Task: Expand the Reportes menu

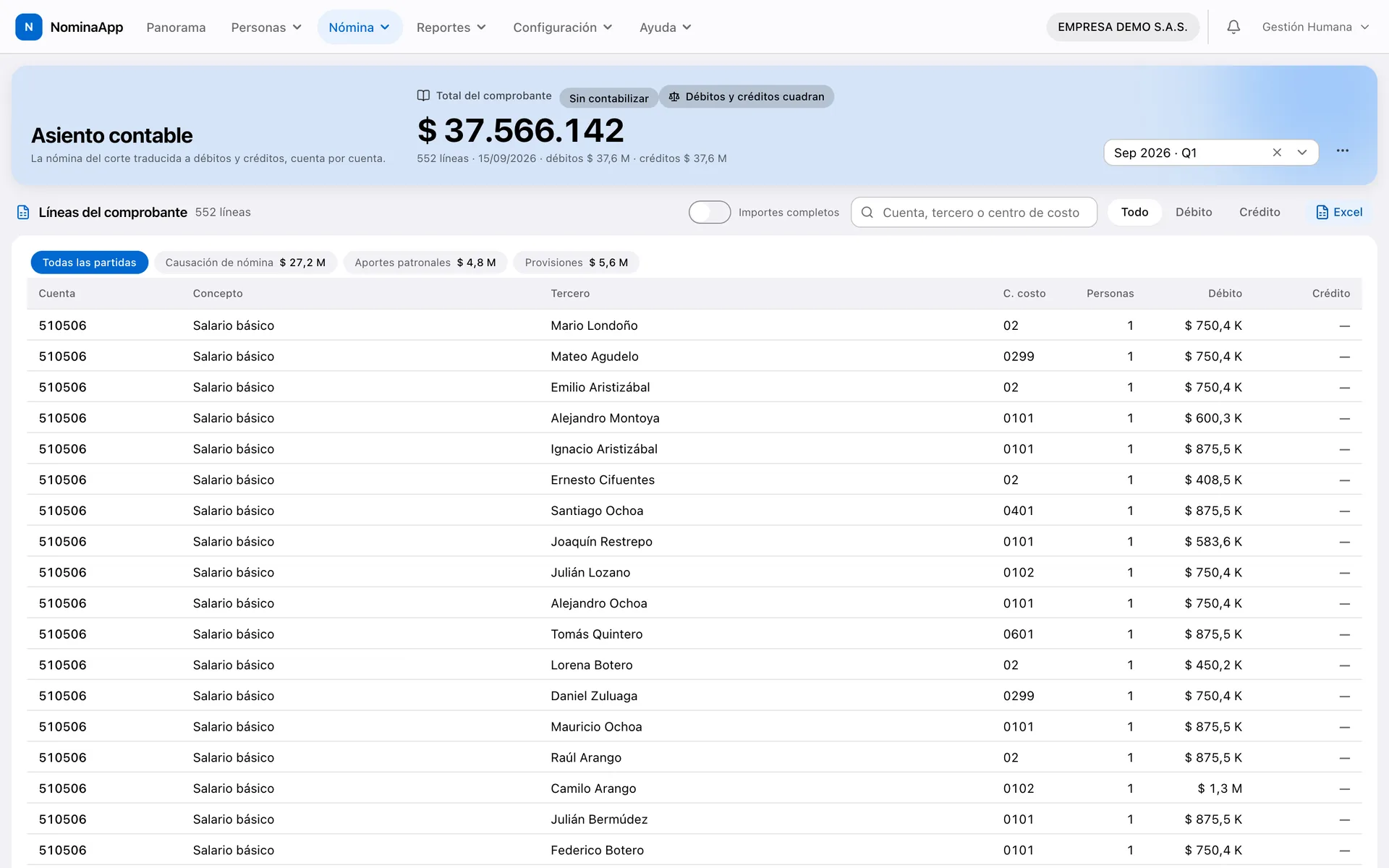Action: [451, 27]
